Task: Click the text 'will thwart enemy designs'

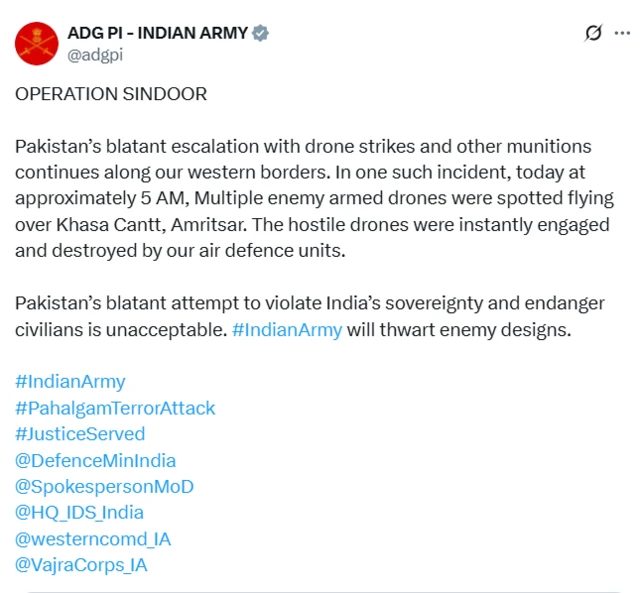Action: pyautogui.click(x=459, y=330)
